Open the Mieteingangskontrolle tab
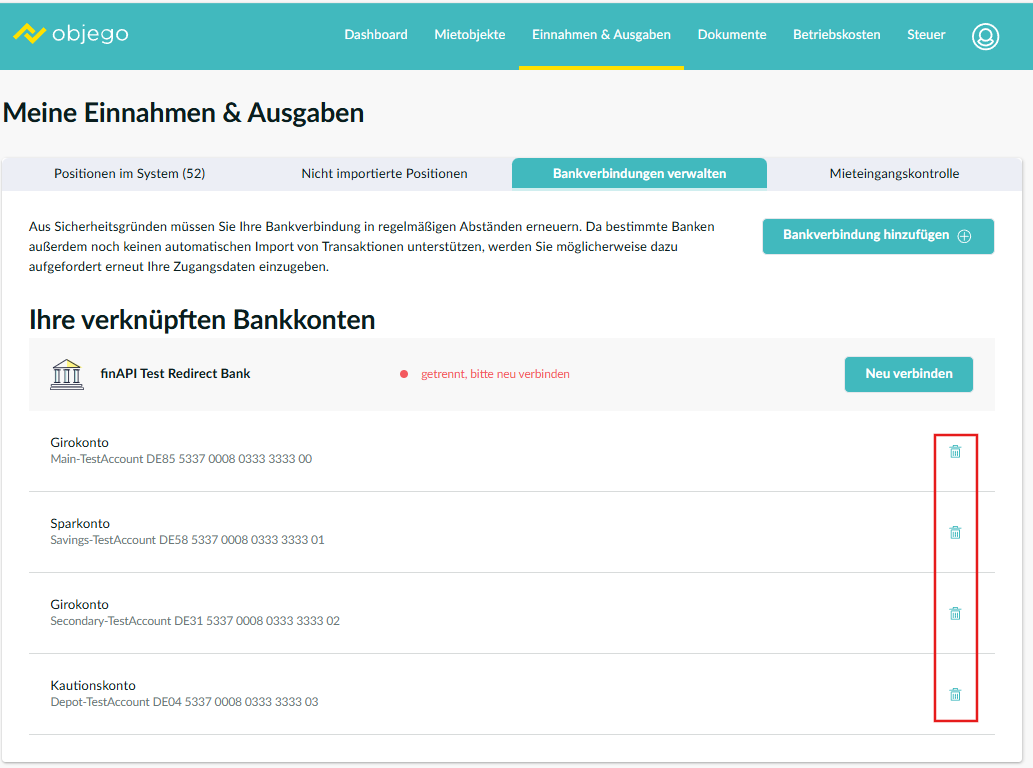Screen dimensions: 1033x768 click(894, 174)
